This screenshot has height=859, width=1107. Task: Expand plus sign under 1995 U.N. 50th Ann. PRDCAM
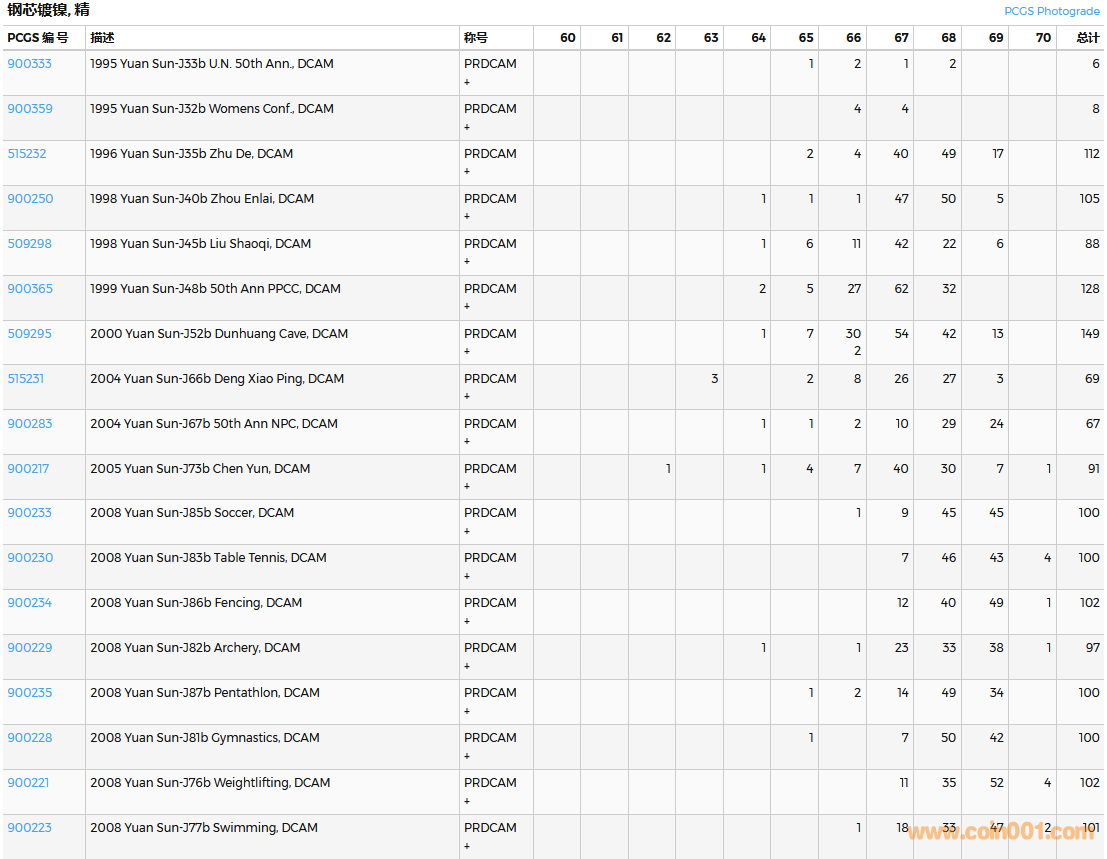pos(467,82)
